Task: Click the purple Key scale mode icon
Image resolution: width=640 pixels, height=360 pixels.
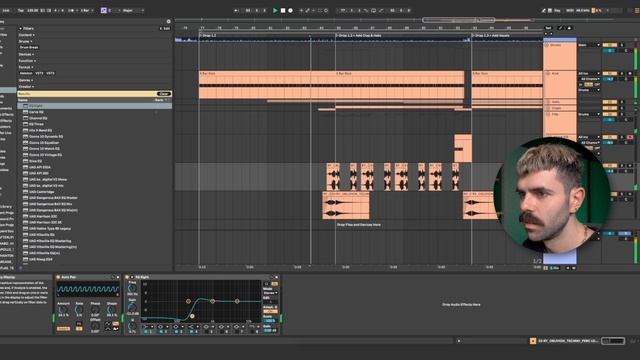Action: [x=104, y=10]
